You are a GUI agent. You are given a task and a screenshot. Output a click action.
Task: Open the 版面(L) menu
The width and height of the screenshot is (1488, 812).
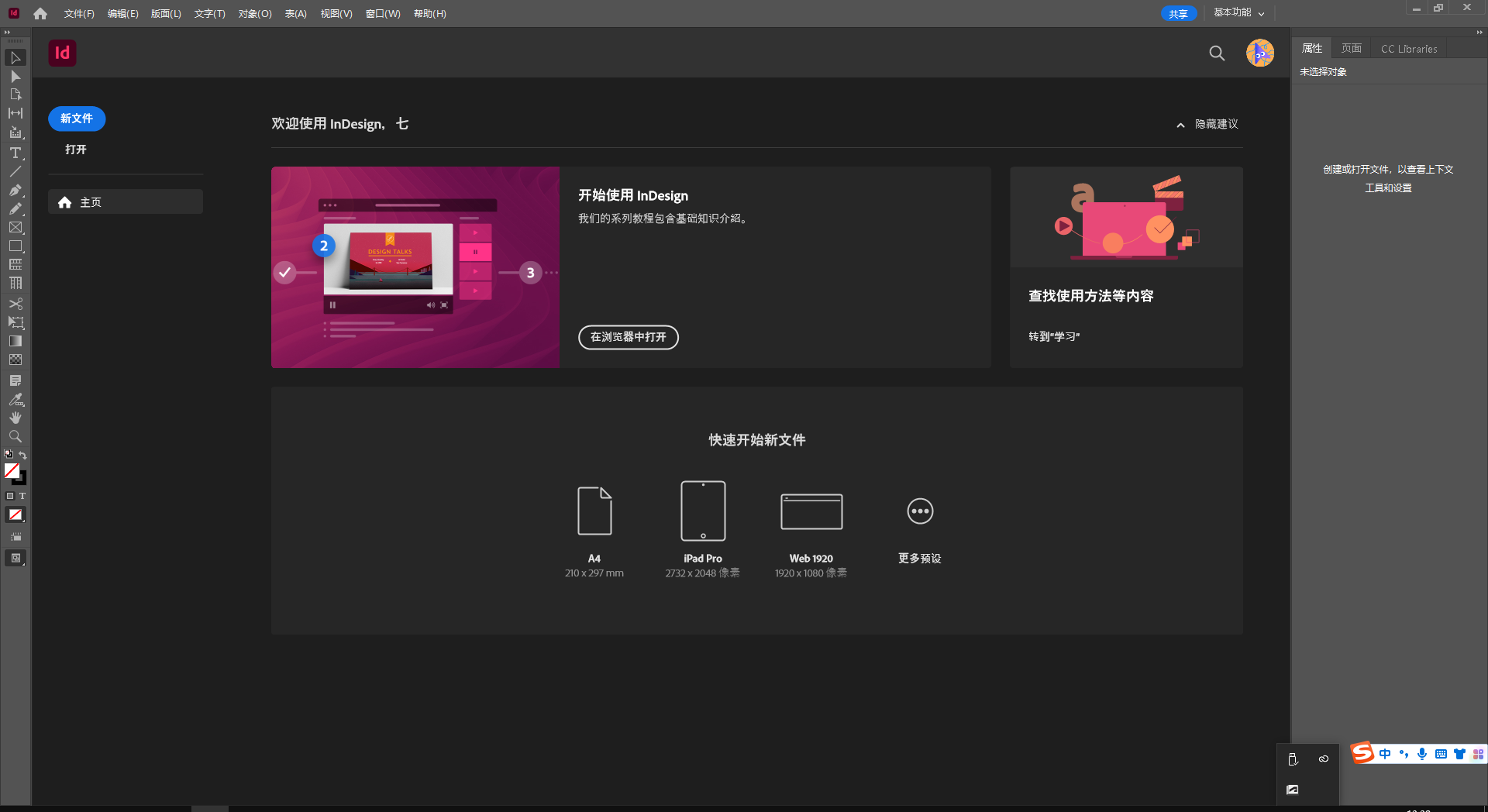(x=166, y=14)
